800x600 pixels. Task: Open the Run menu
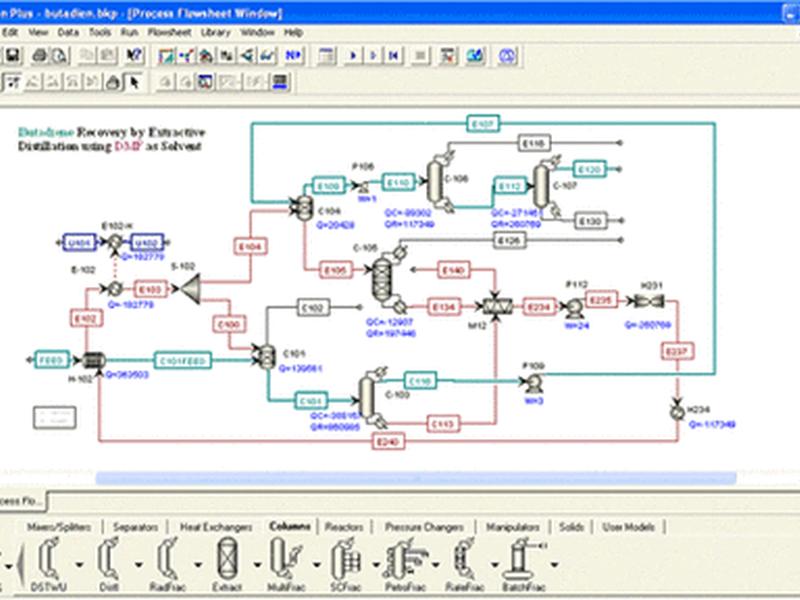pyautogui.click(x=130, y=32)
